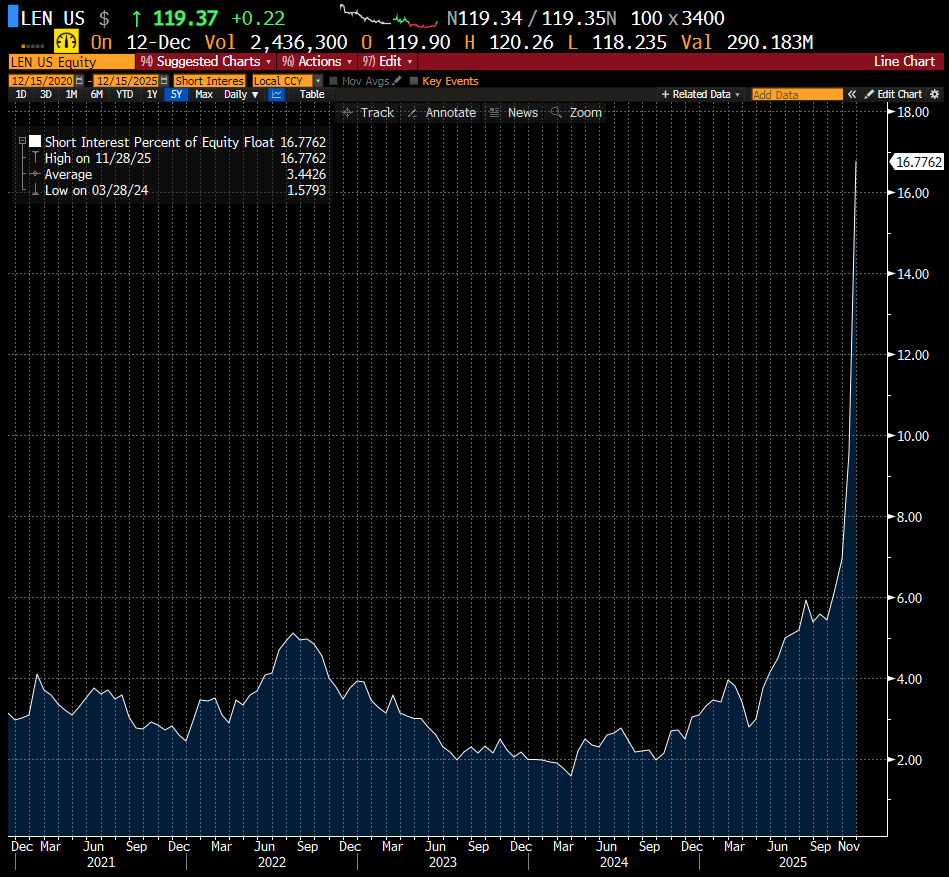Viewport: 949px width, 877px height.
Task: Click the News button label
Action: pos(523,113)
